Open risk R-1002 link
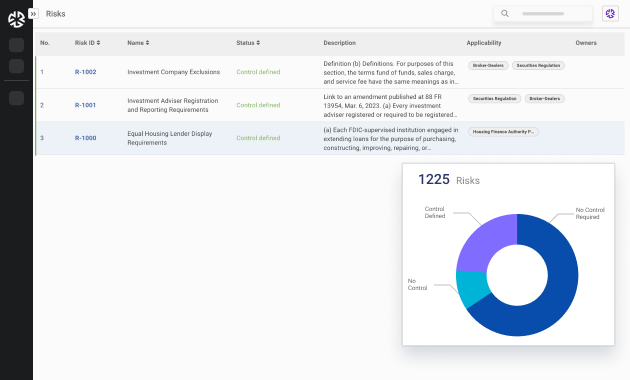630x380 pixels. 86,72
